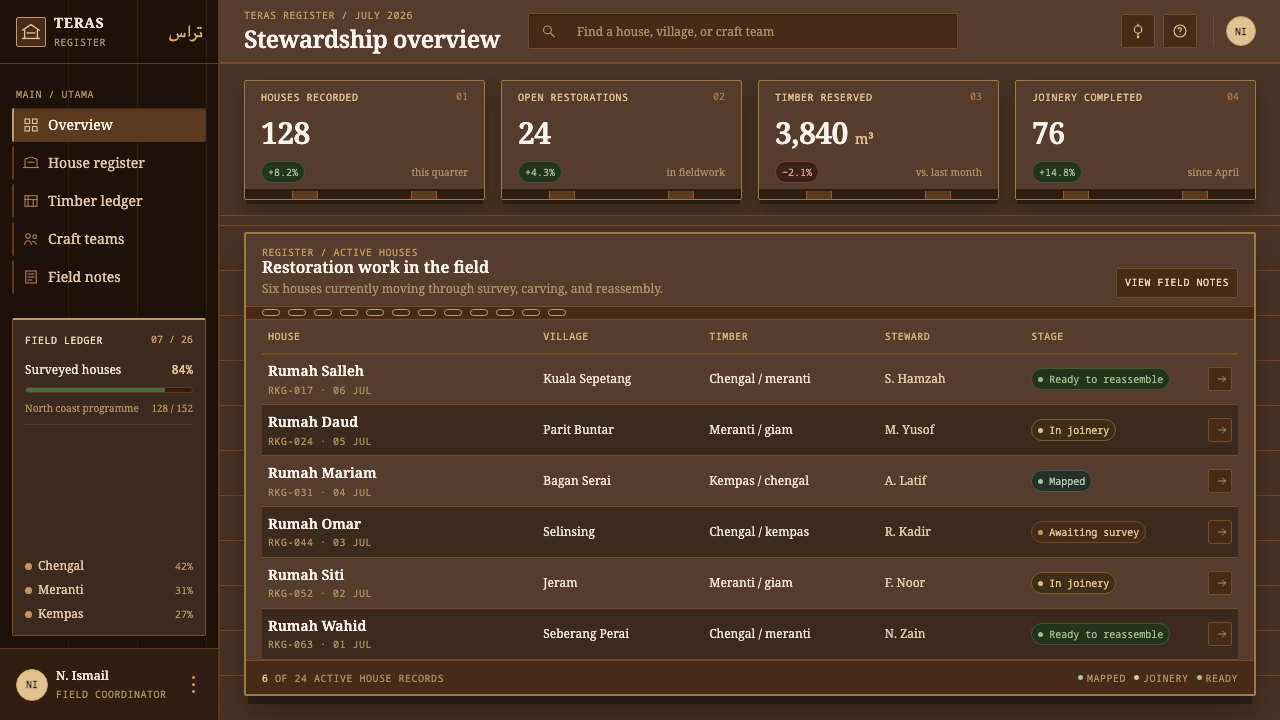Click steward name R. Kadir

(908, 532)
